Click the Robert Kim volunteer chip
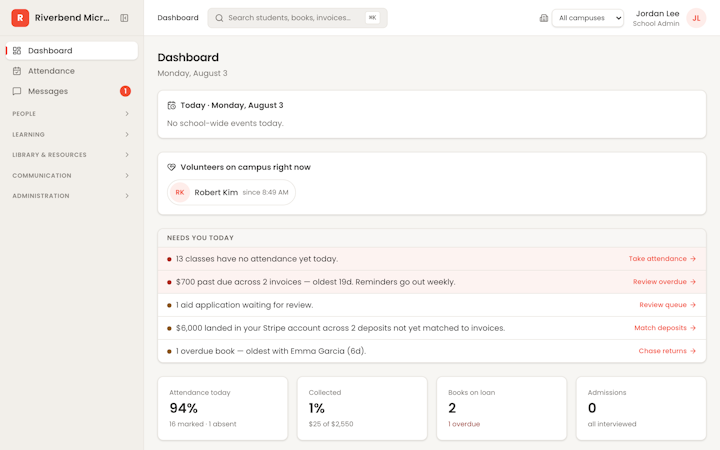The image size is (720, 450). 231,192
